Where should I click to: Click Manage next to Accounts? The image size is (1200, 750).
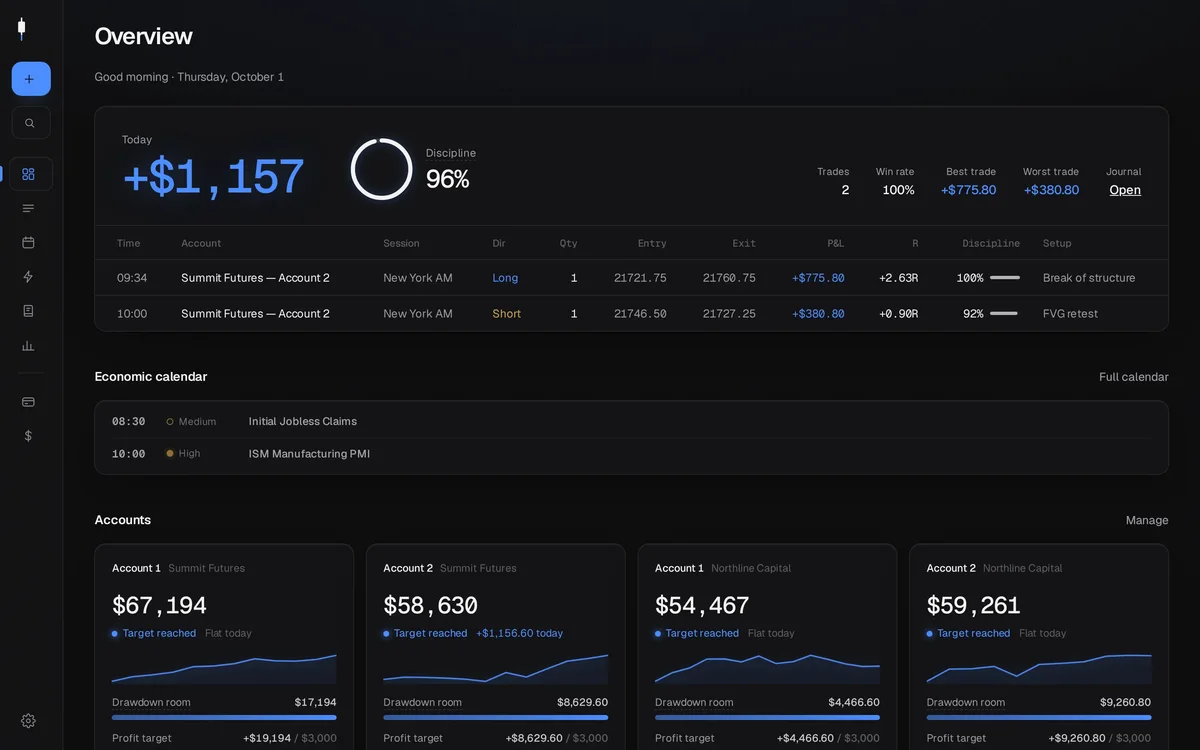tap(1147, 520)
